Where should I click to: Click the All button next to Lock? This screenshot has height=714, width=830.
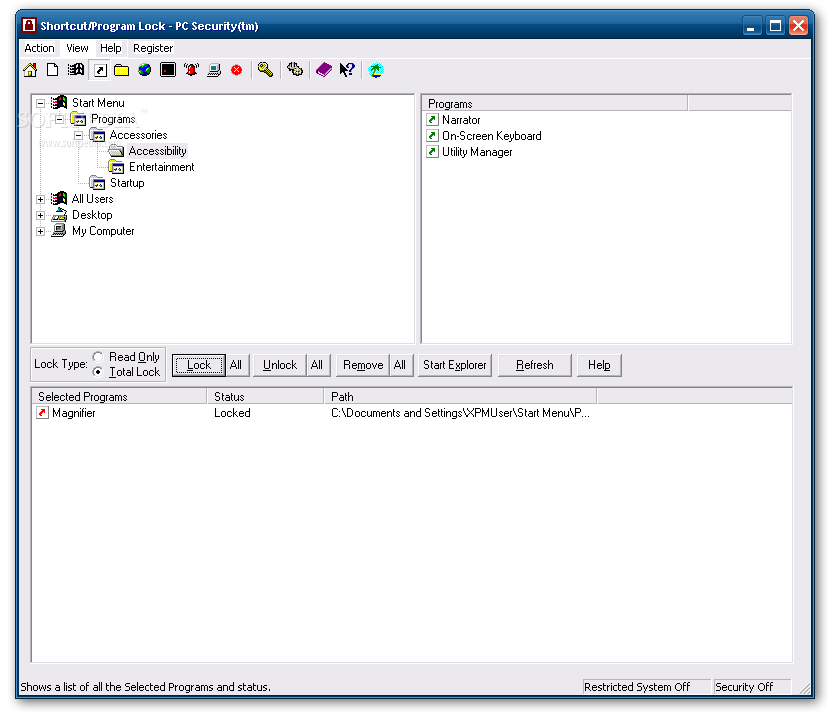click(236, 365)
